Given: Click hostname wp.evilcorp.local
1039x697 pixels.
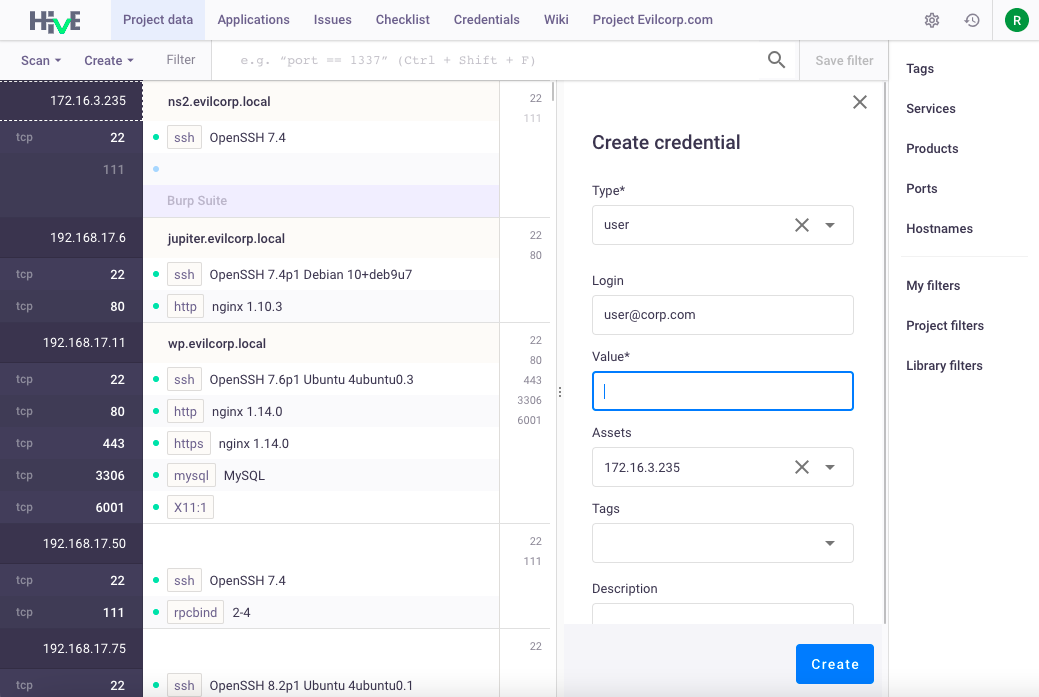Looking at the screenshot, I should (217, 344).
